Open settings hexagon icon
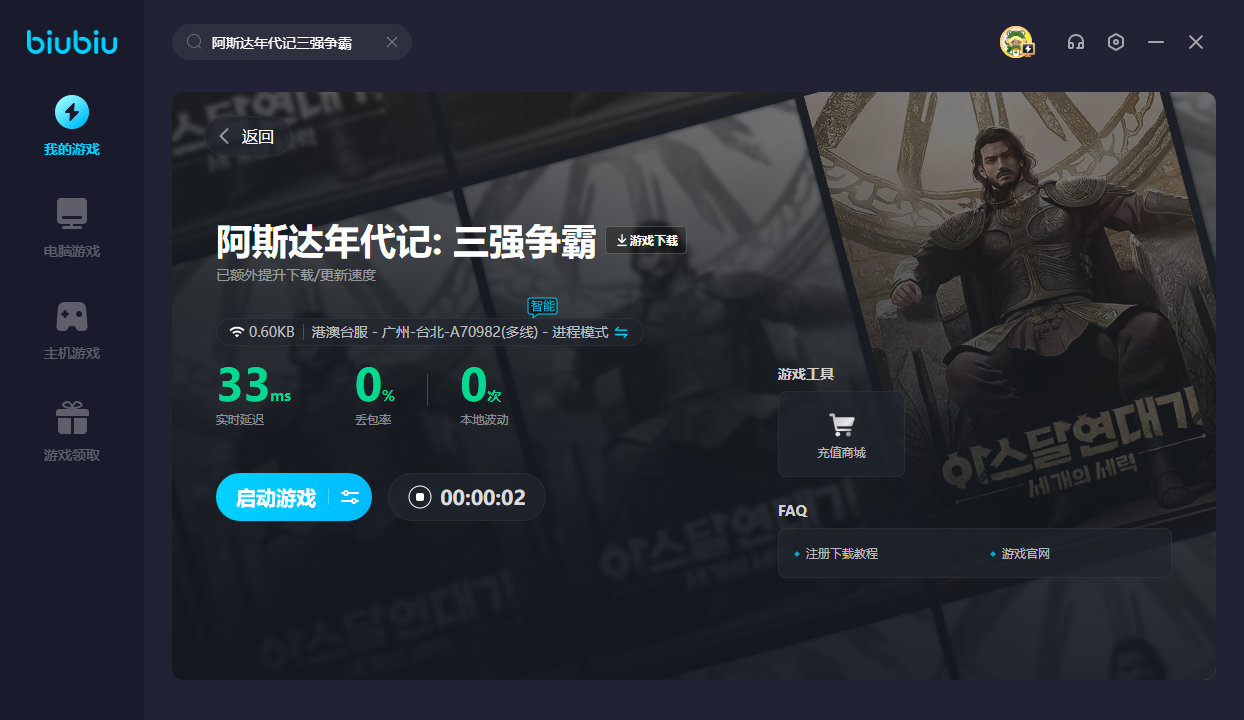The width and height of the screenshot is (1244, 720). pyautogui.click(x=1116, y=42)
